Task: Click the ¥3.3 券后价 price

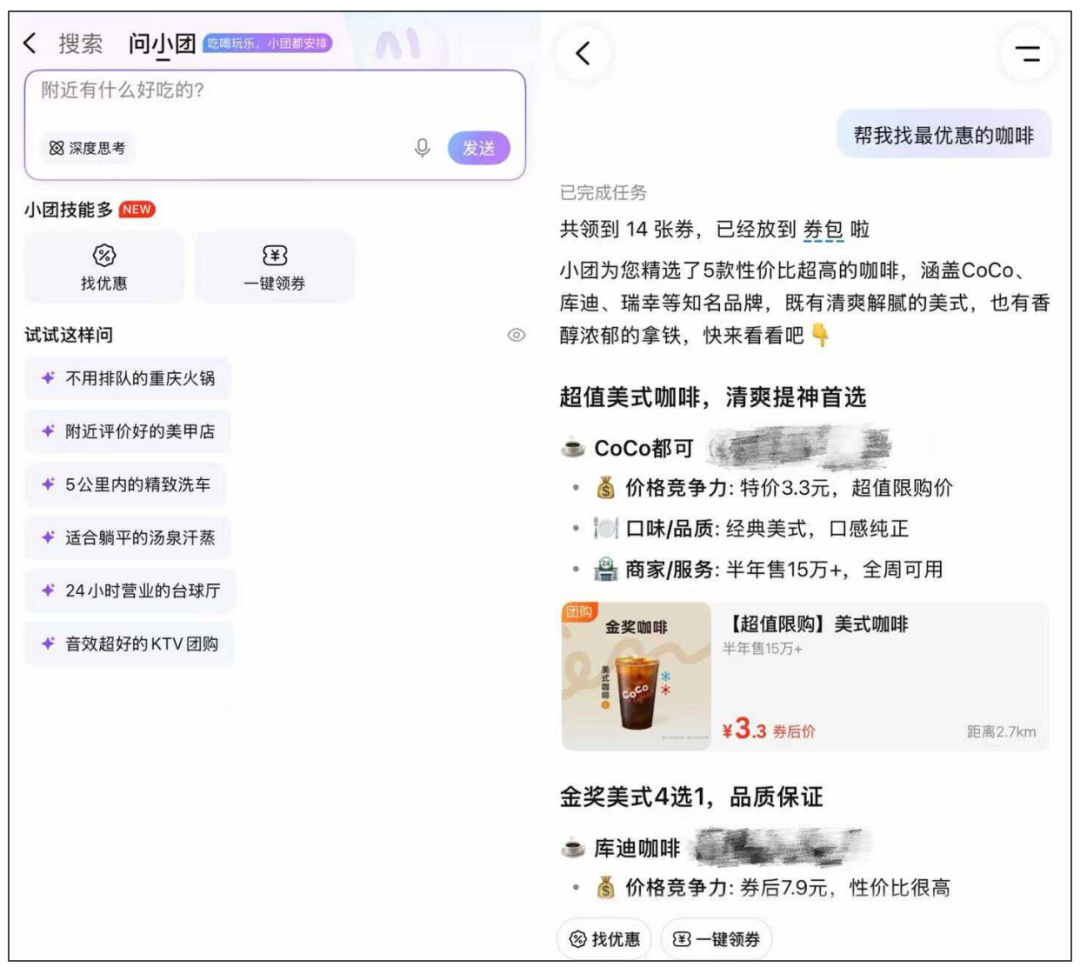Action: tap(768, 729)
